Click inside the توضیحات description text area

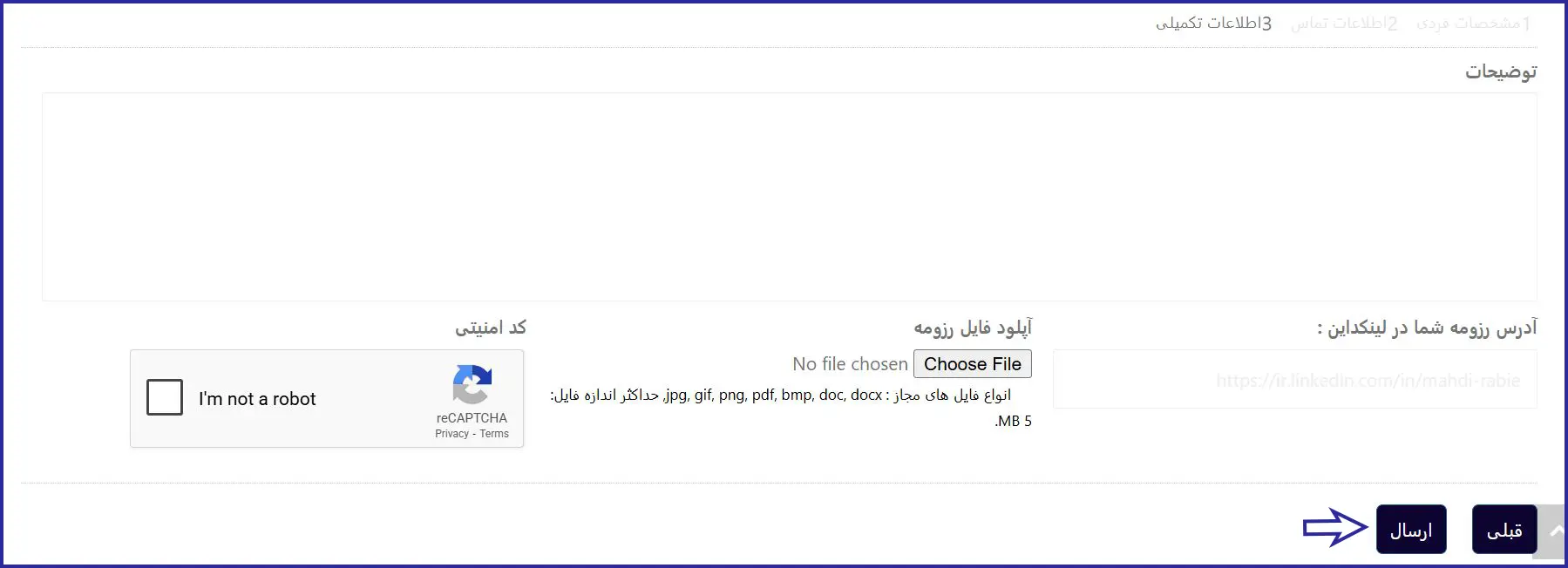point(789,197)
